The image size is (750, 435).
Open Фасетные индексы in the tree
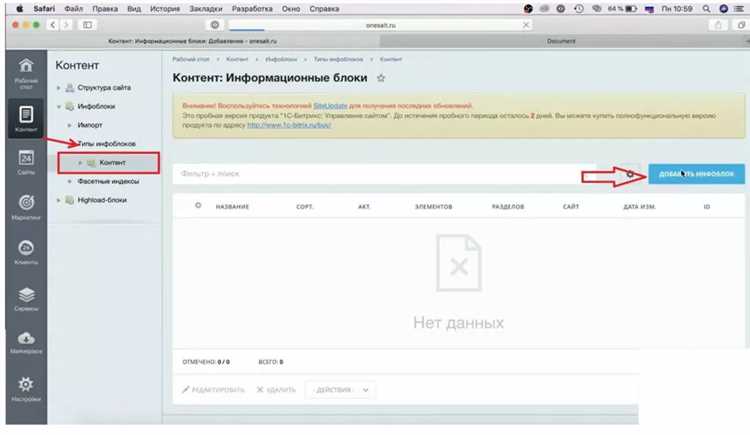[108, 182]
